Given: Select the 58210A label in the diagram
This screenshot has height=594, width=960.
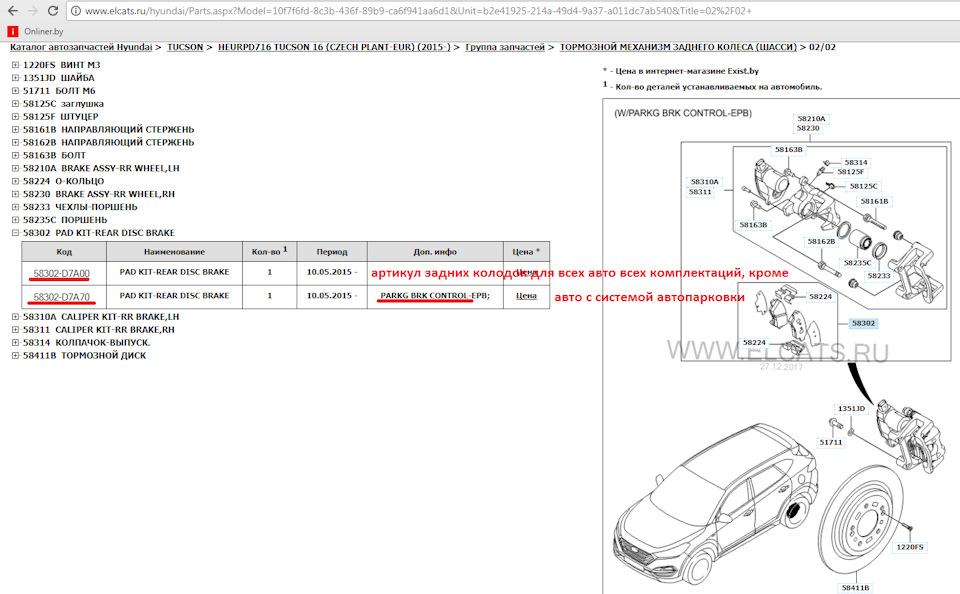Looking at the screenshot, I should [811, 119].
